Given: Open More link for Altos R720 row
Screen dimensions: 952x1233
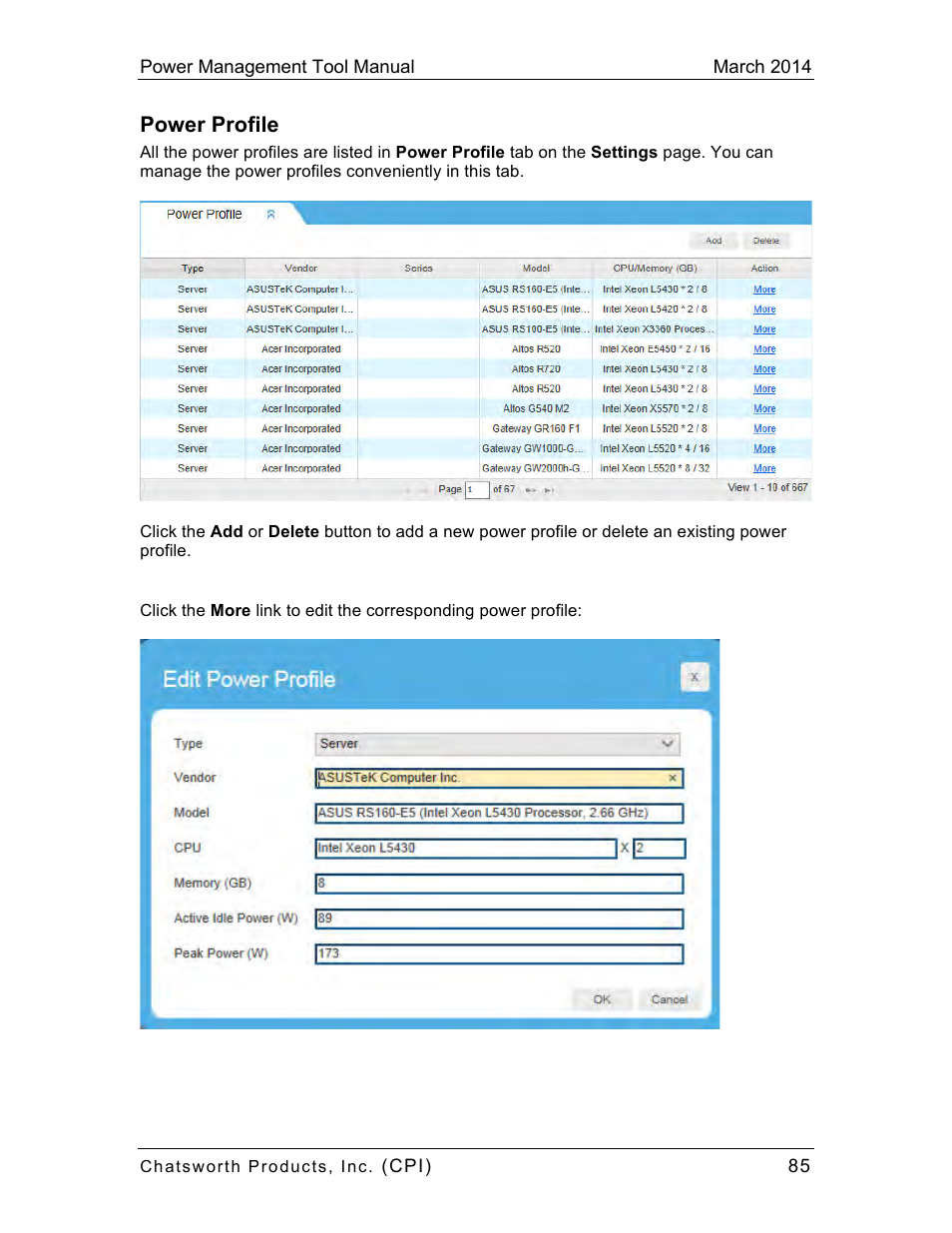Looking at the screenshot, I should (x=764, y=369).
